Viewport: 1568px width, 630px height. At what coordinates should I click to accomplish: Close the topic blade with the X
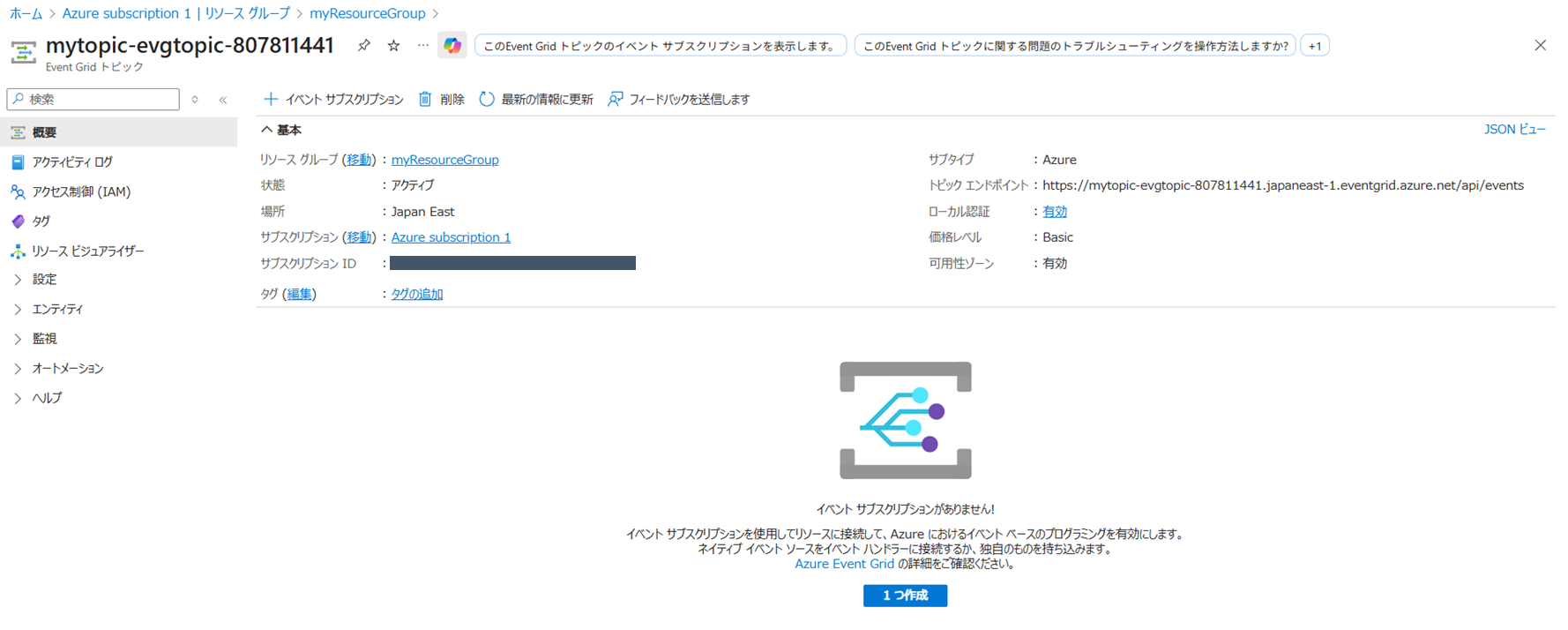tap(1540, 45)
